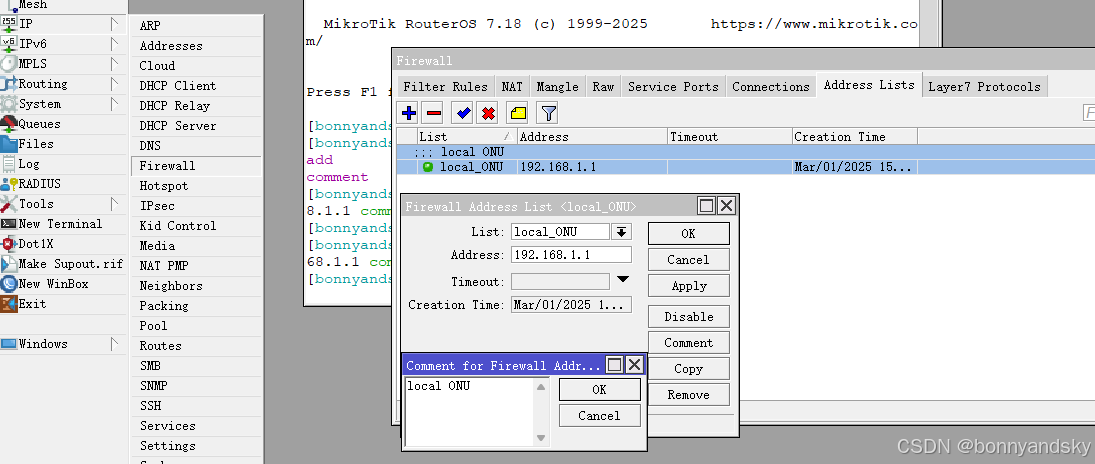Click Cancel in Firewall Address List dialog

click(689, 259)
